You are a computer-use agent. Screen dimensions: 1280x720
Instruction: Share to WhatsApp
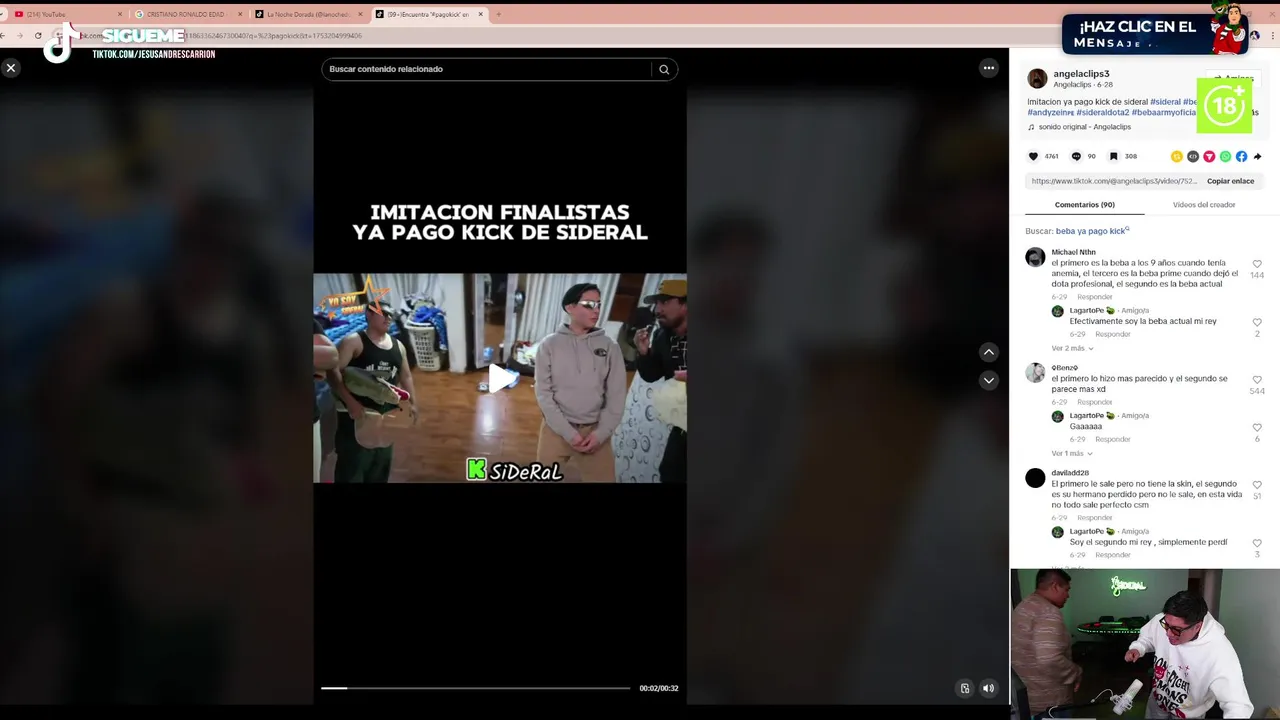[1225, 156]
